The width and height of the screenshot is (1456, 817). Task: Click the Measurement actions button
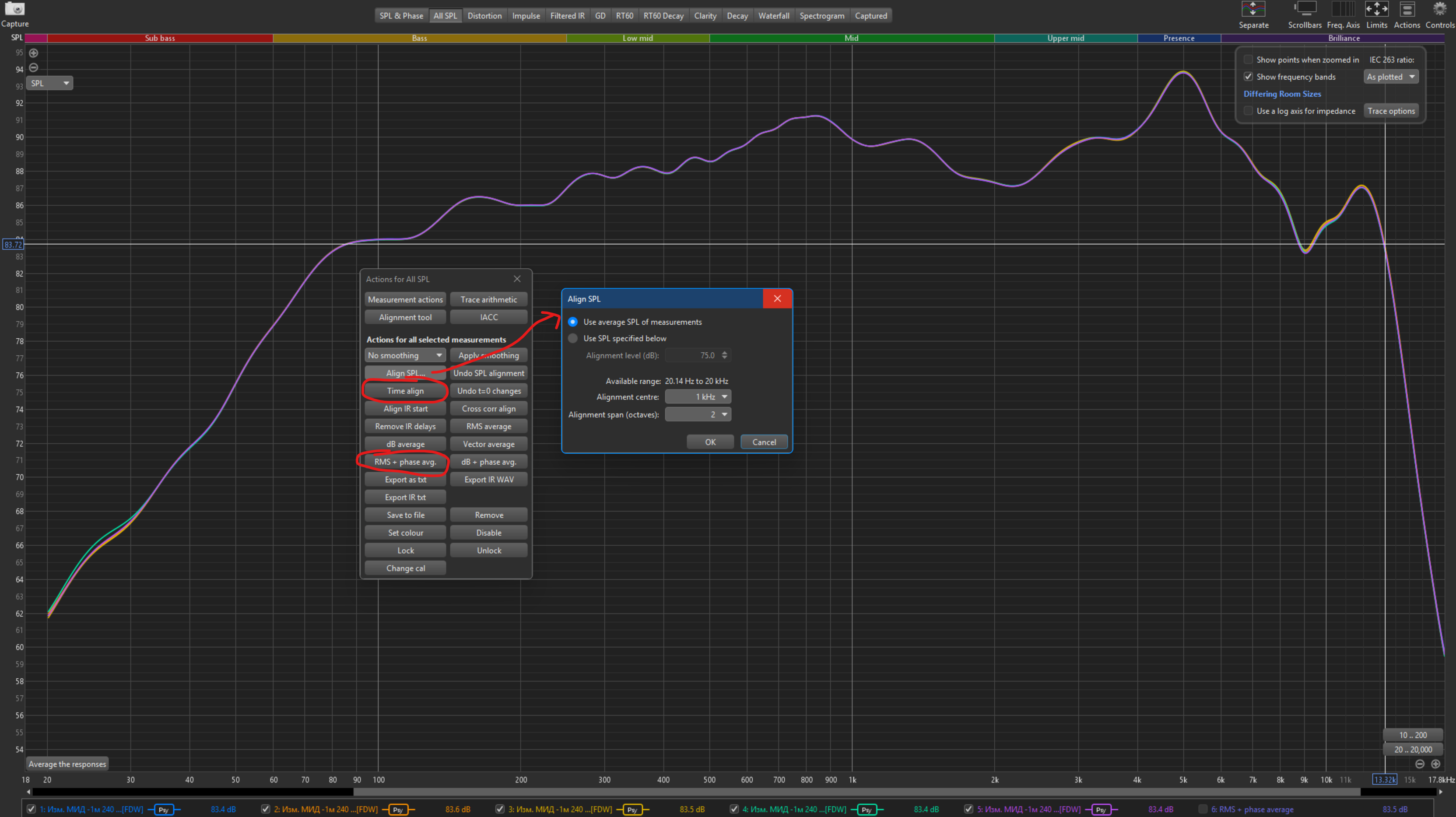click(x=405, y=299)
